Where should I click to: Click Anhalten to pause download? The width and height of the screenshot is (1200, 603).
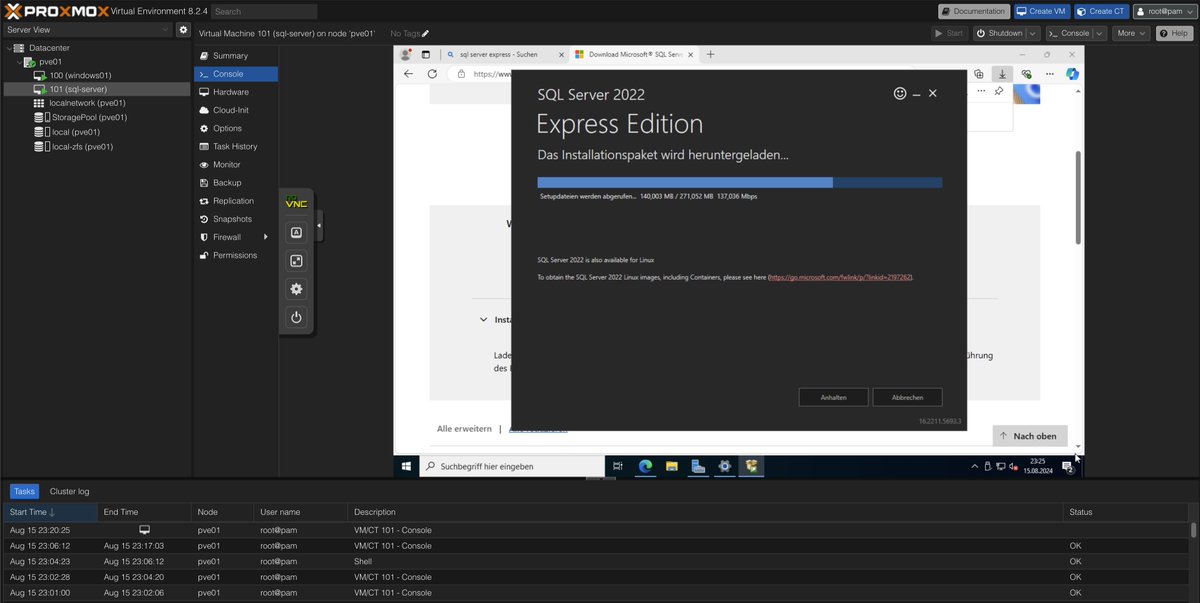pos(833,397)
